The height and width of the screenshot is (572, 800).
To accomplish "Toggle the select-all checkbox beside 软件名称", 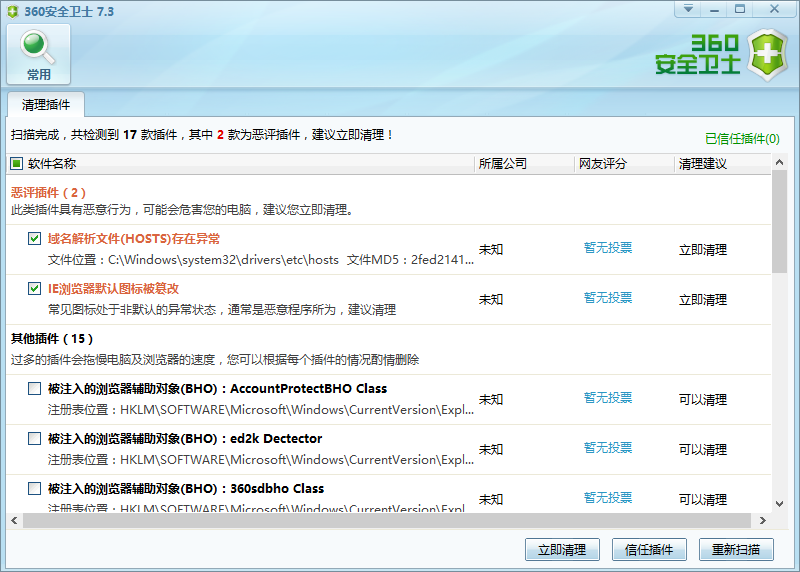I will click(x=17, y=164).
